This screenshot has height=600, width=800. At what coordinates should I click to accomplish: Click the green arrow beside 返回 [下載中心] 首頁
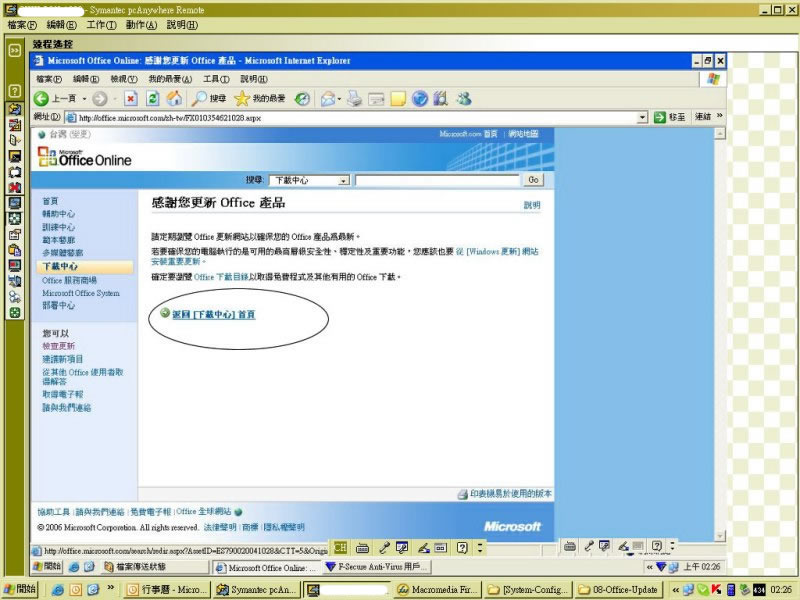(x=165, y=313)
